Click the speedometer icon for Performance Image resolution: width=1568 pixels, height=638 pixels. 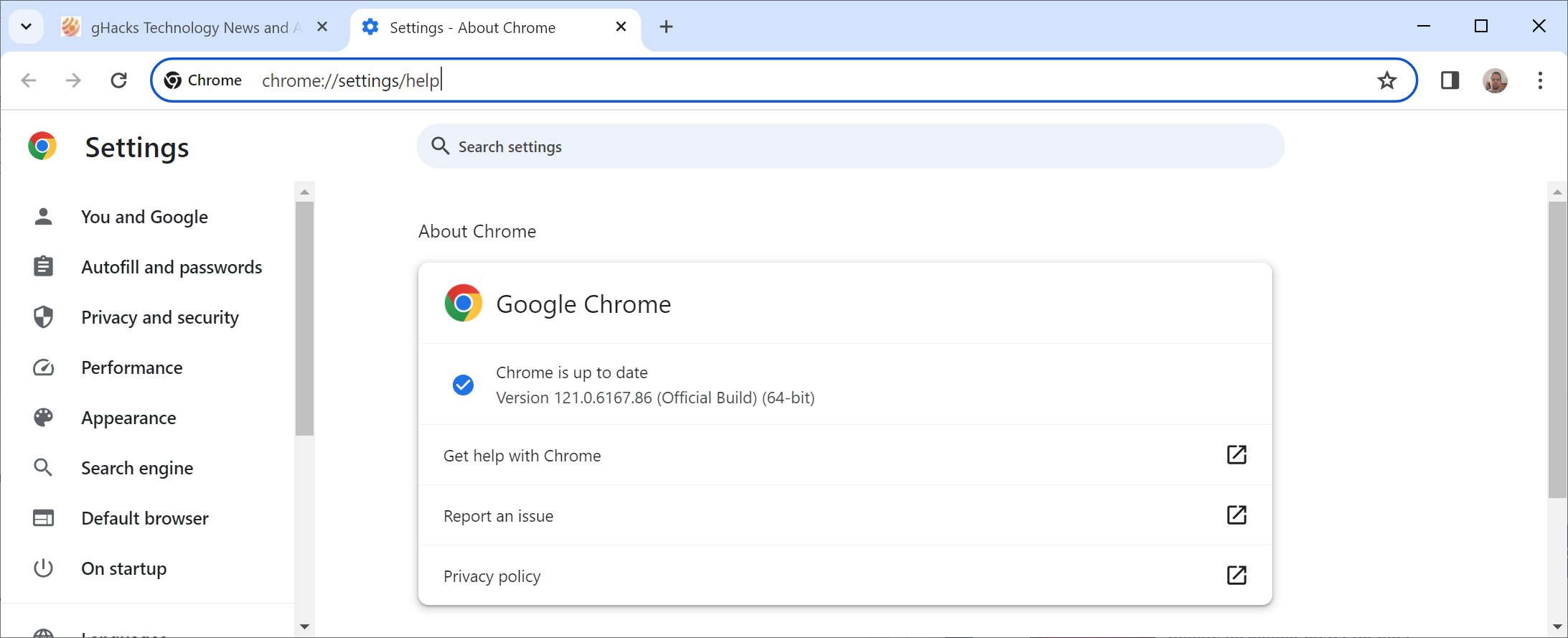[43, 367]
